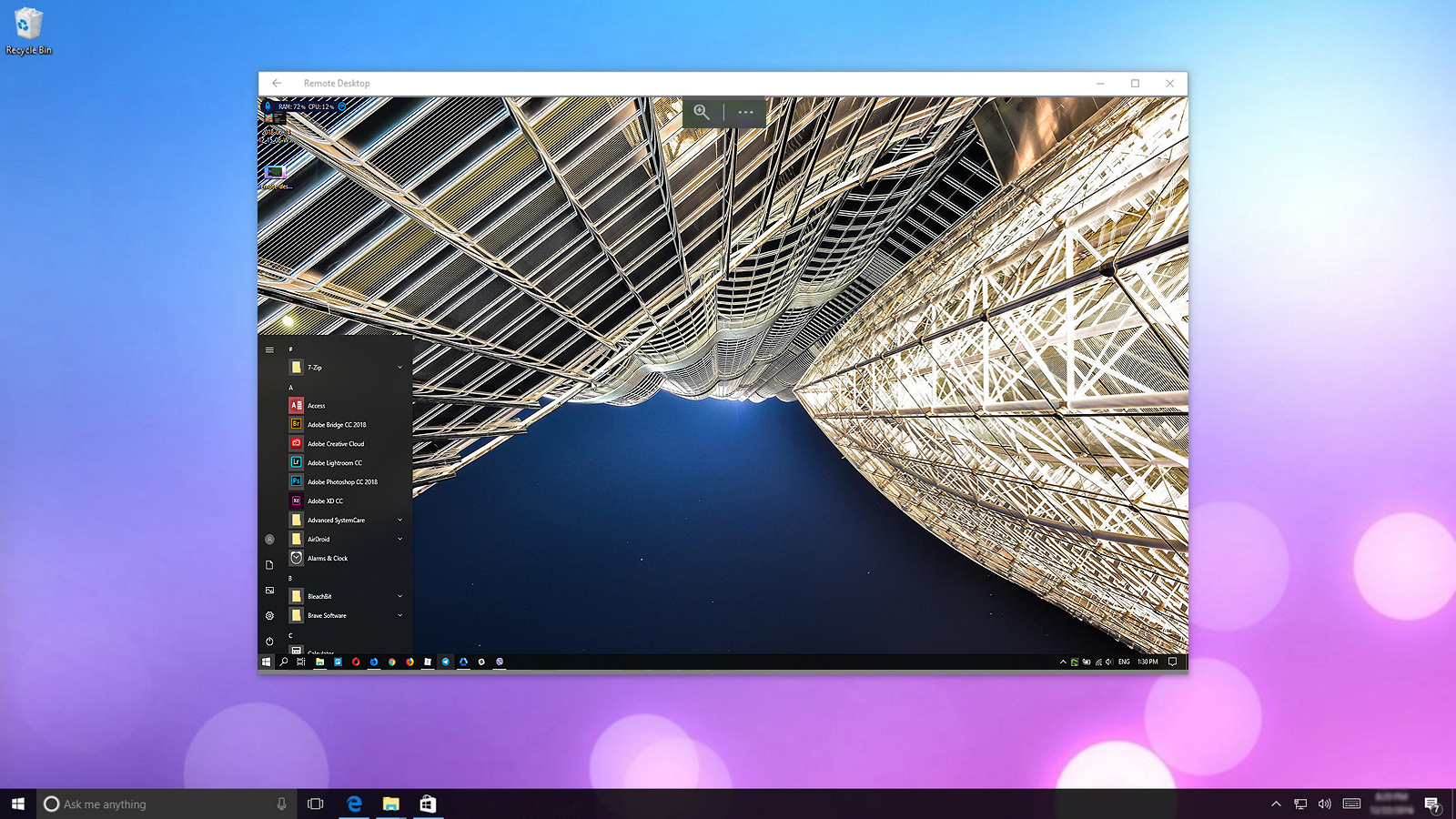The width and height of the screenshot is (1456, 819).
Task: Click Telegram icon in remote taskbar
Action: [x=445, y=662]
